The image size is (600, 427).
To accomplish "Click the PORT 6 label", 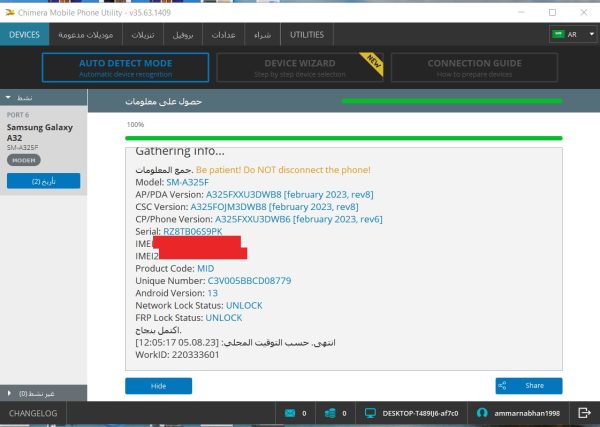I will tap(18, 115).
